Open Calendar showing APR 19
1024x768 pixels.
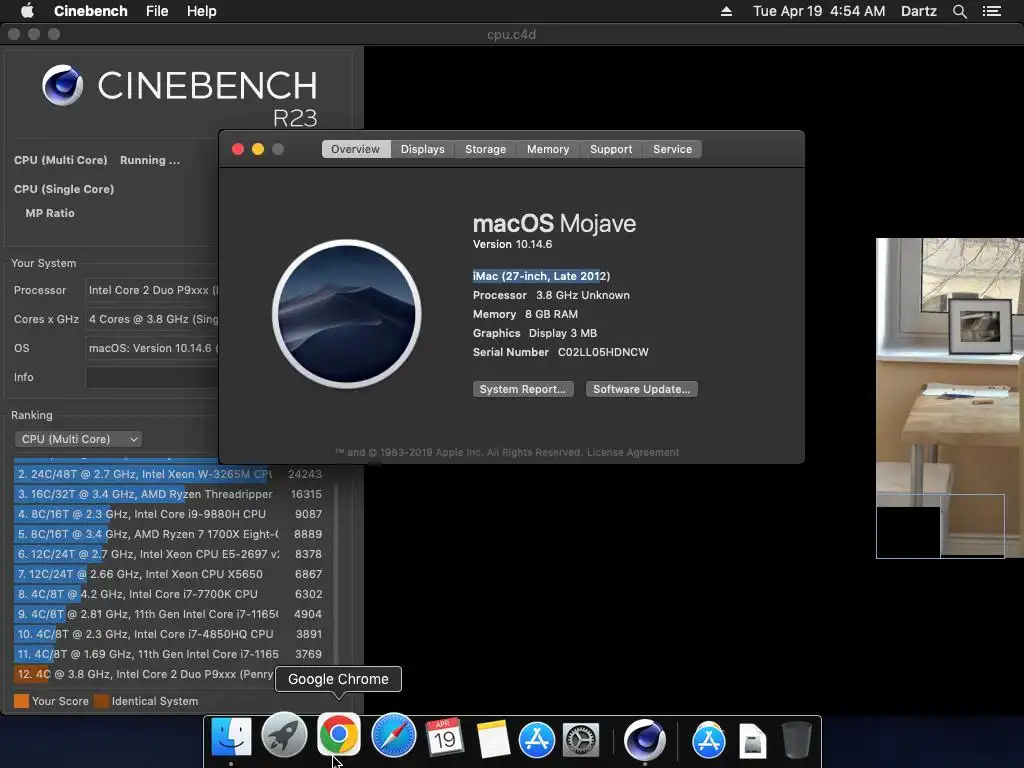tap(445, 737)
